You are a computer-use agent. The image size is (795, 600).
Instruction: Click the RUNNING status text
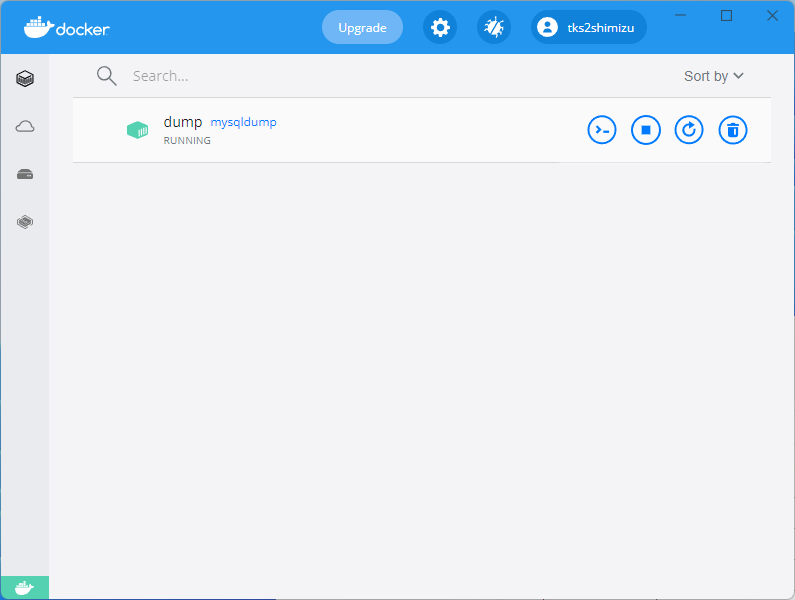tap(187, 140)
